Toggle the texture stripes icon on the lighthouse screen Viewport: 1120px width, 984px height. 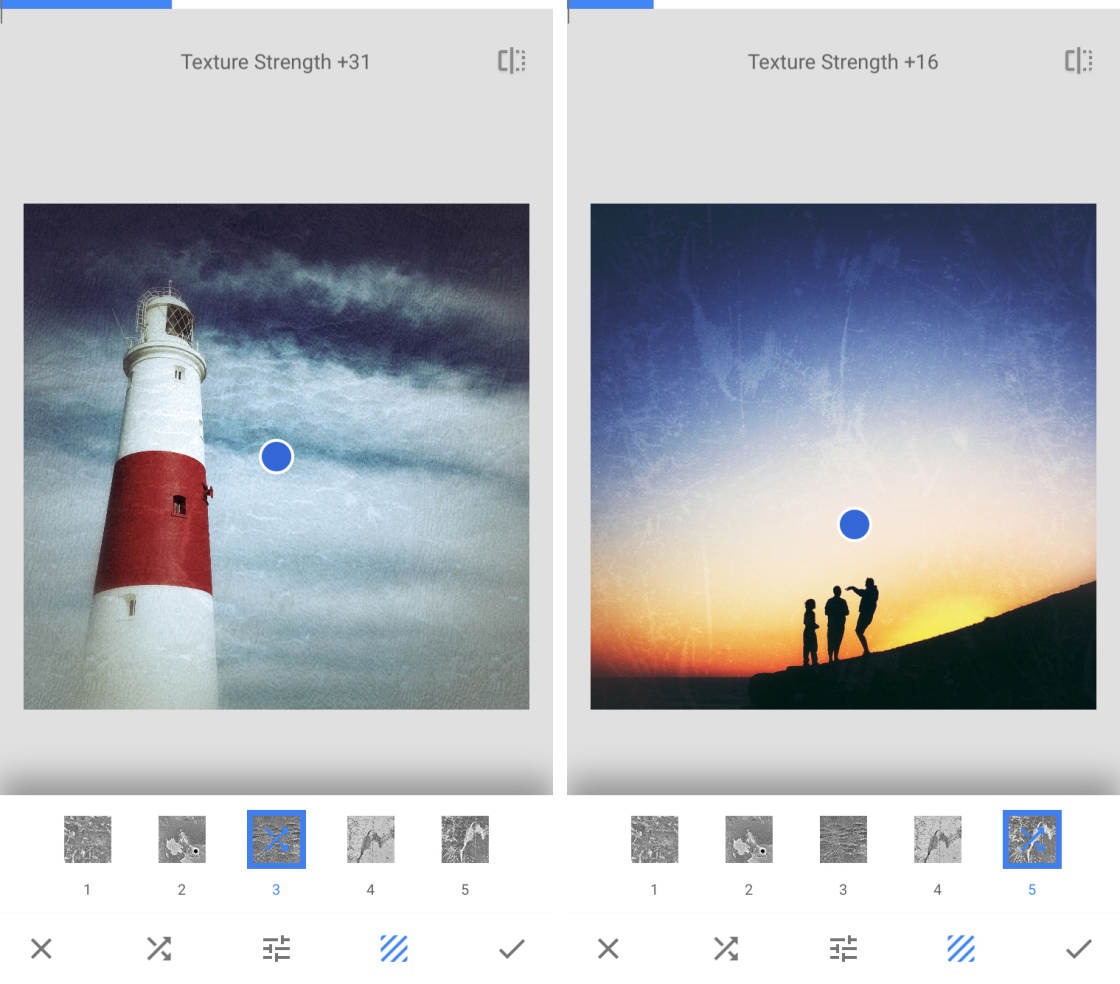coord(394,948)
